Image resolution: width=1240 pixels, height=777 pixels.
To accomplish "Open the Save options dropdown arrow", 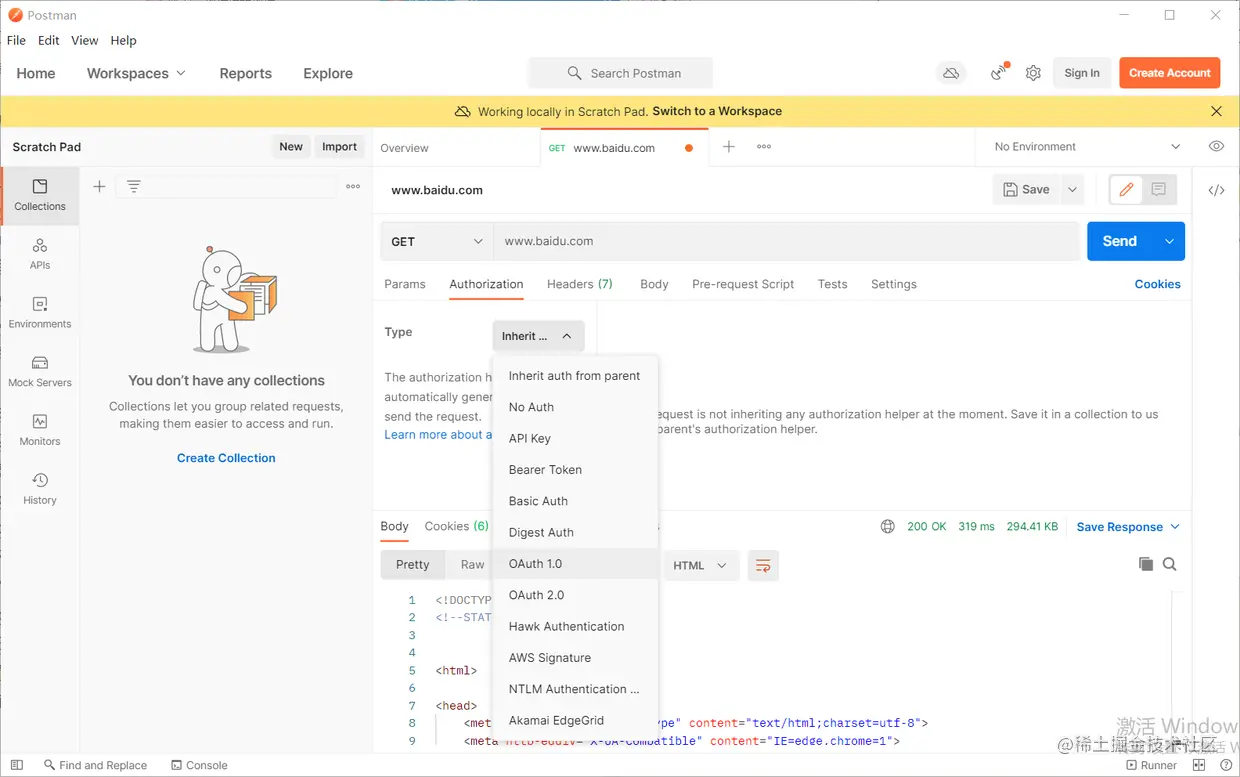I will point(1072,189).
